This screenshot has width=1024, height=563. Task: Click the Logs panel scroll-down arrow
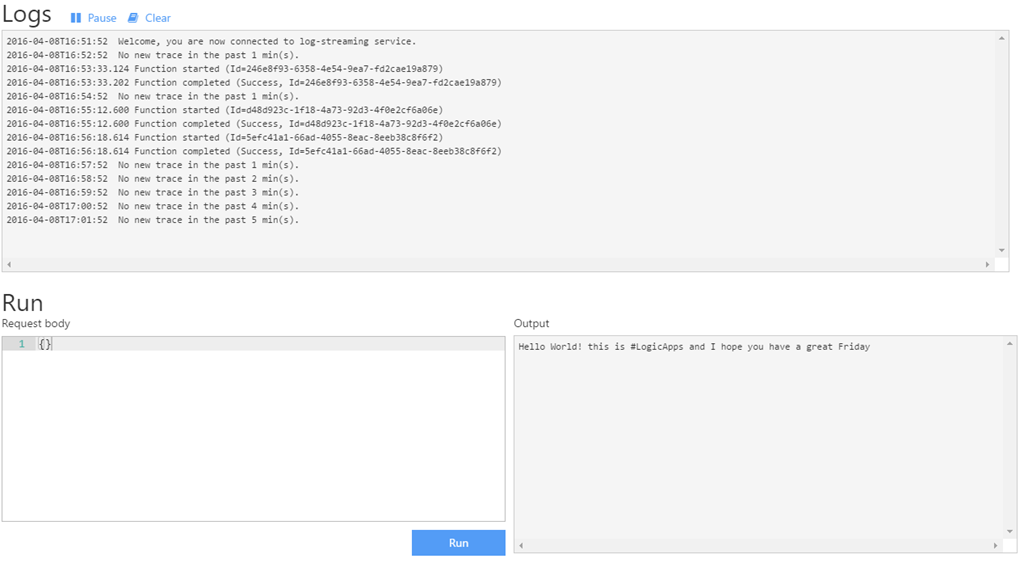point(1001,250)
